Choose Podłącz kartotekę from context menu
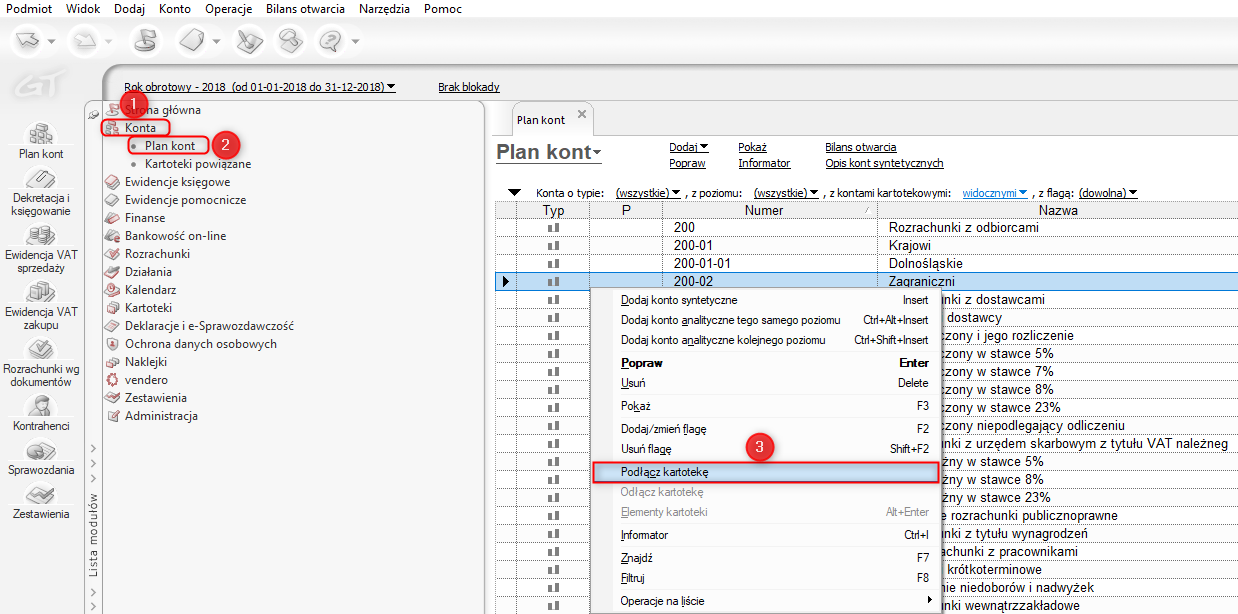Screen dimensions: 1238x614 pos(665,471)
